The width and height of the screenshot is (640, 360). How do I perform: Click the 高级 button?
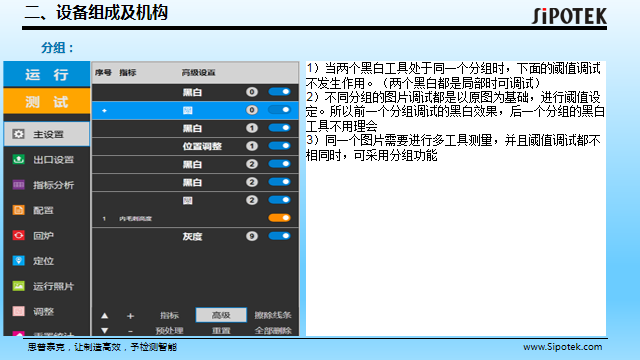(221, 315)
